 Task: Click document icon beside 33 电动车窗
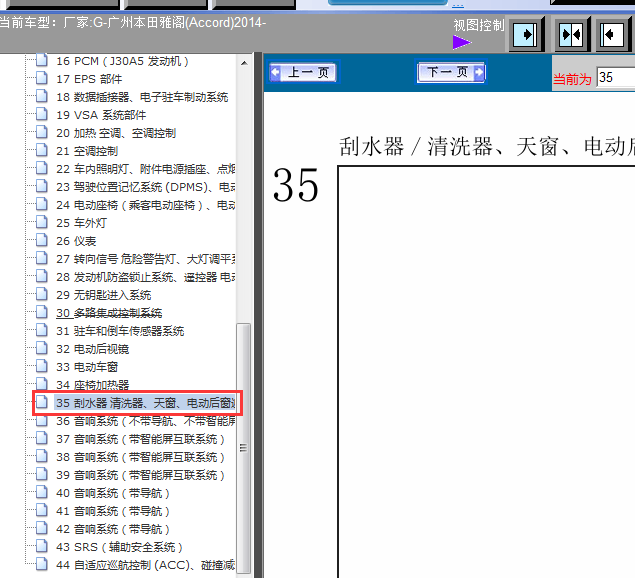(42, 365)
